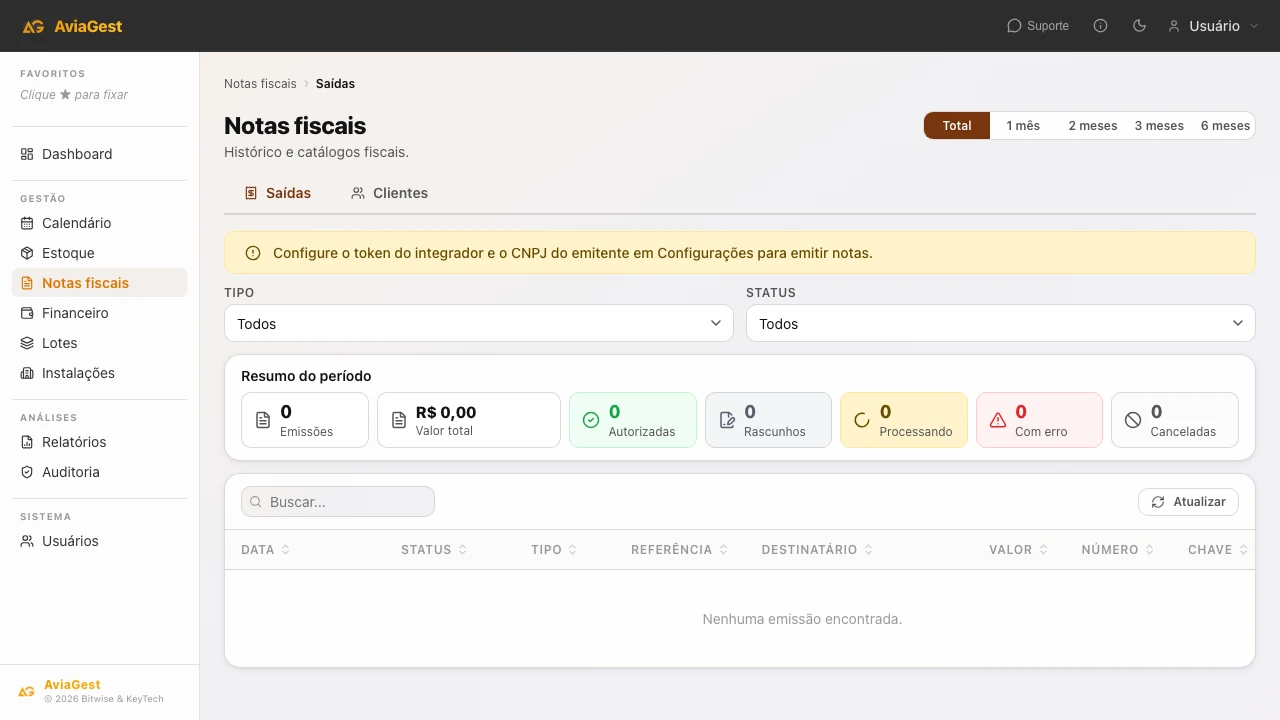Open the Tipo dropdown
Image resolution: width=1280 pixels, height=720 pixels.
[x=479, y=323]
